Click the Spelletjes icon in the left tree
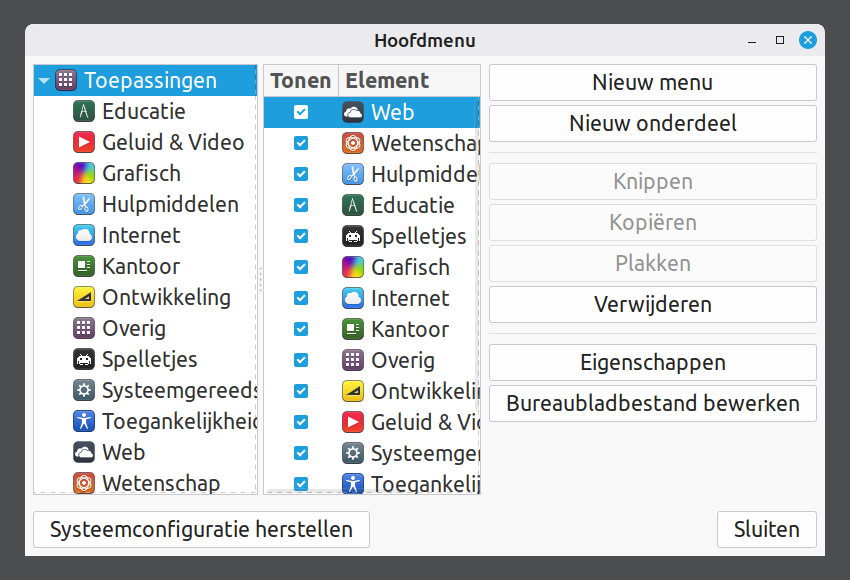The width and height of the screenshot is (850, 580). tap(84, 359)
